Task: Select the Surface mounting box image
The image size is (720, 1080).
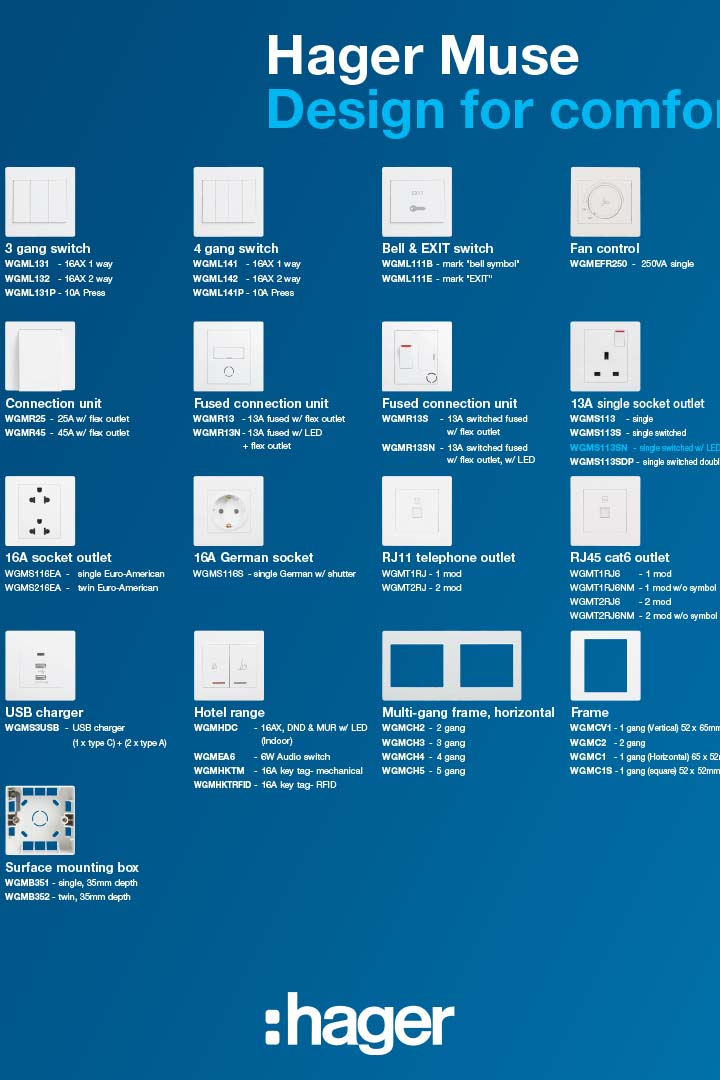Action: pyautogui.click(x=40, y=820)
